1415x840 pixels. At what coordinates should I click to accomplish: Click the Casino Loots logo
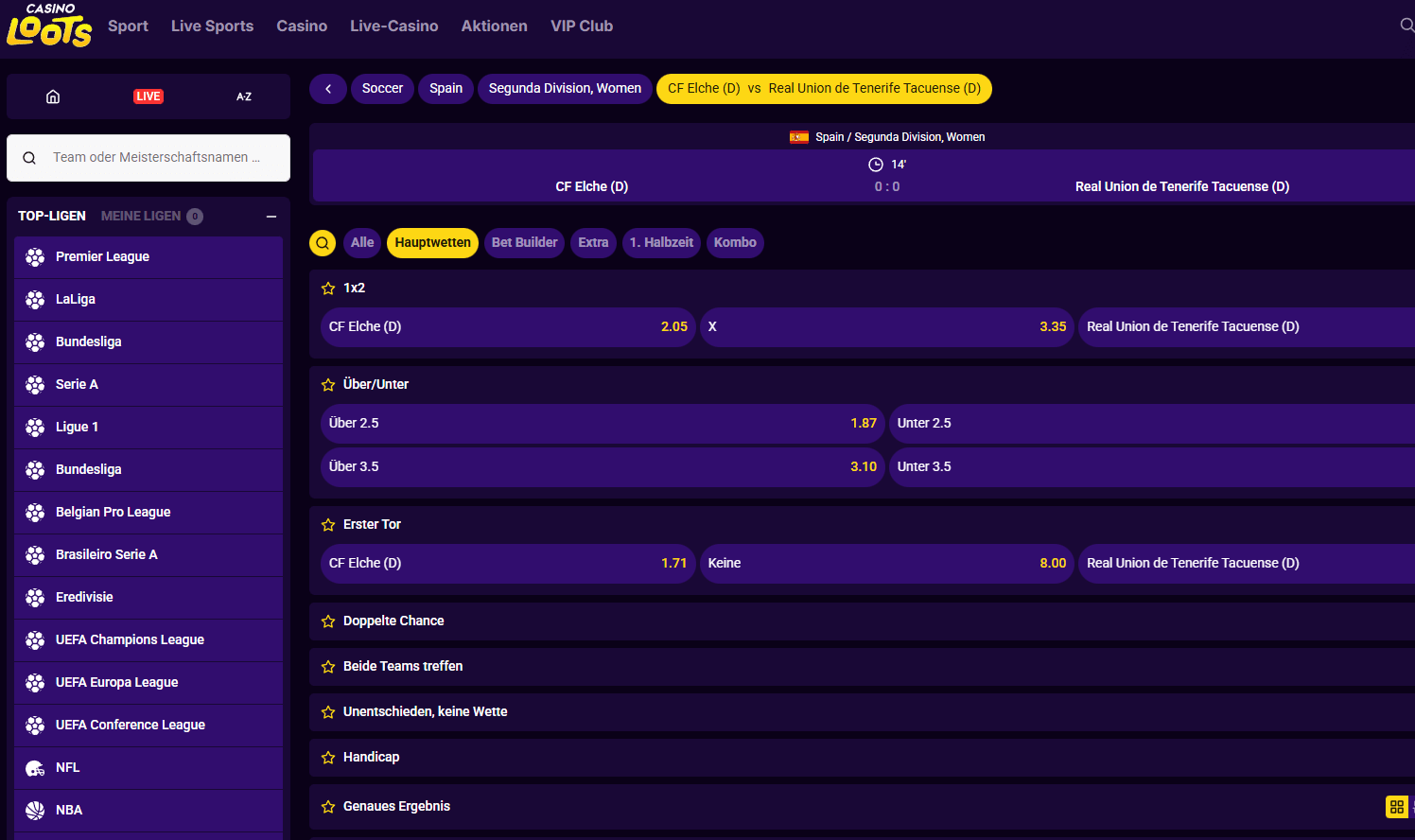(x=49, y=26)
